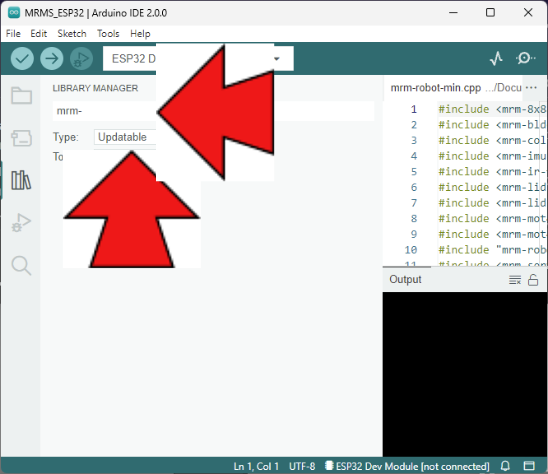Click the Output panel title

pos(405,279)
